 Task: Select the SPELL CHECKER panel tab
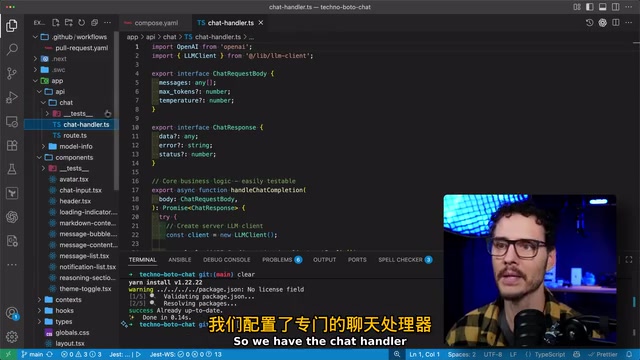tap(405, 260)
